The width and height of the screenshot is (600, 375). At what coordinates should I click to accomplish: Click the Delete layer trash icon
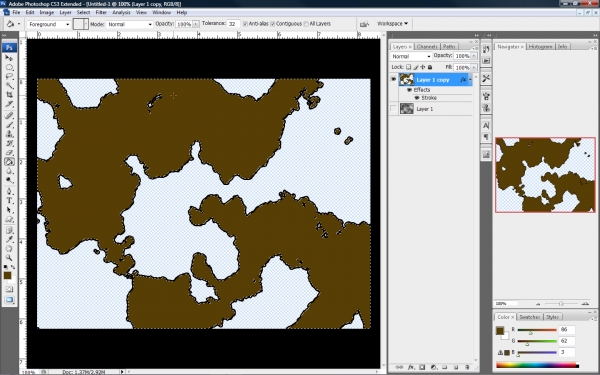pyautogui.click(x=467, y=367)
